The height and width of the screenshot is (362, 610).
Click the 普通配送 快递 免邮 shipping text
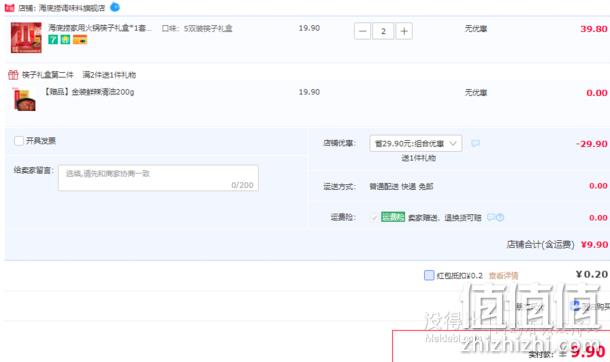pos(401,187)
